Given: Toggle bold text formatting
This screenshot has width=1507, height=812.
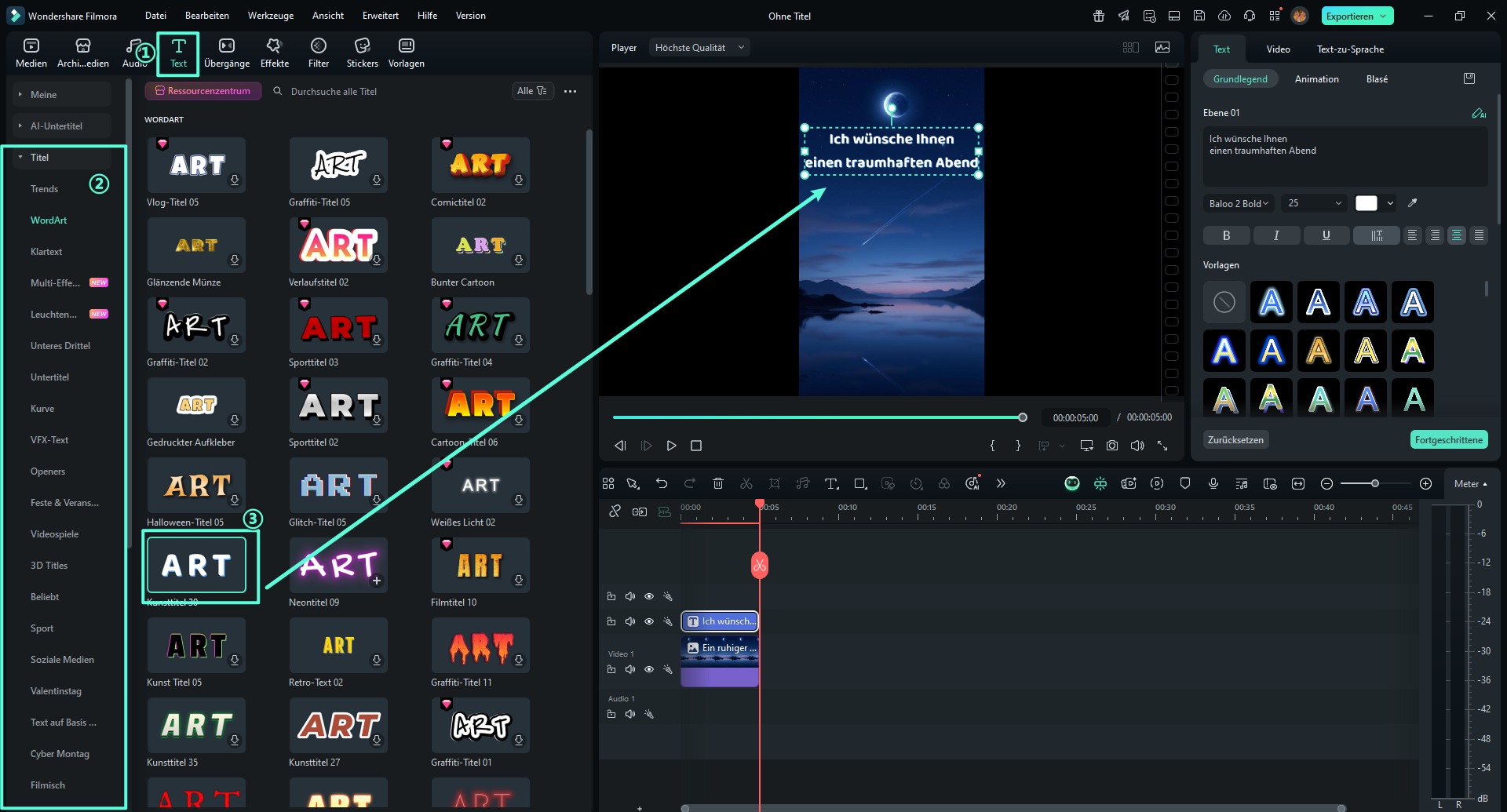Looking at the screenshot, I should click(x=1226, y=235).
